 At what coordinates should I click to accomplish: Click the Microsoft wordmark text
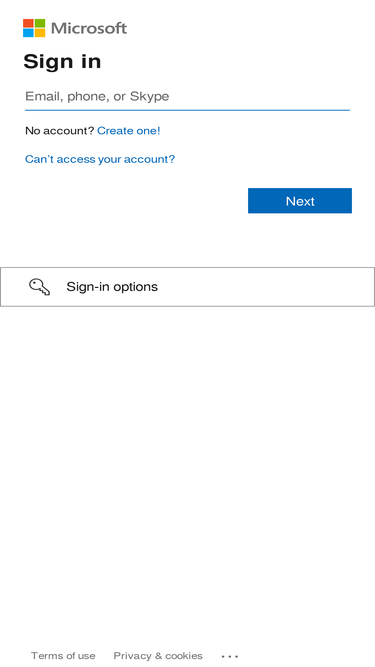pos(89,29)
